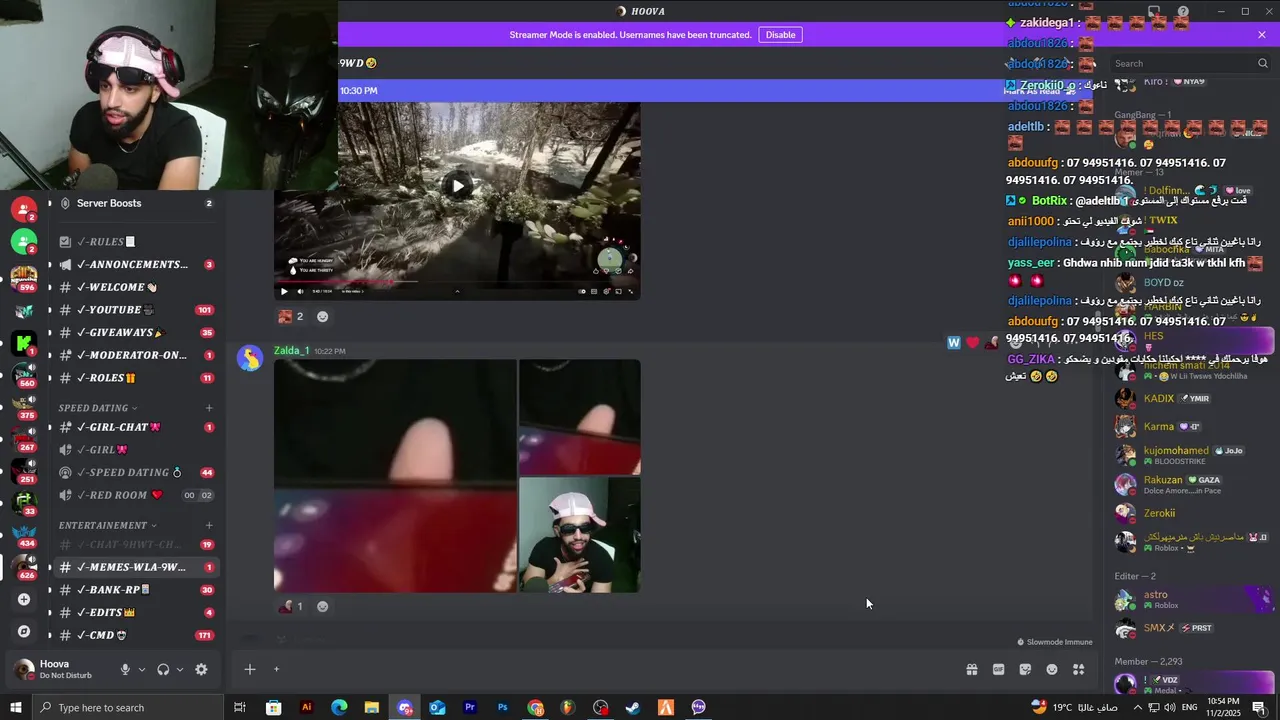Go to the WELCOME channel

click(x=135, y=287)
